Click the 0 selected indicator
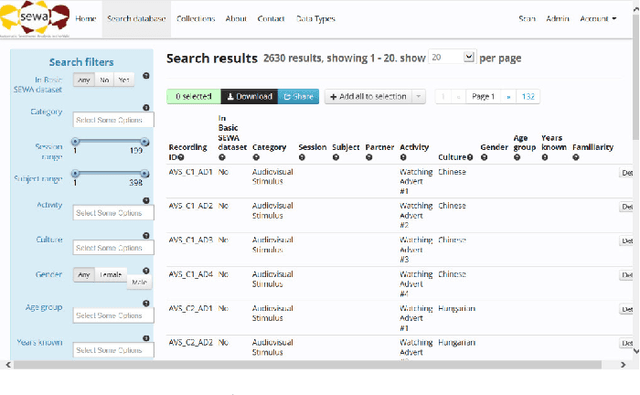640x395 pixels. tap(193, 97)
